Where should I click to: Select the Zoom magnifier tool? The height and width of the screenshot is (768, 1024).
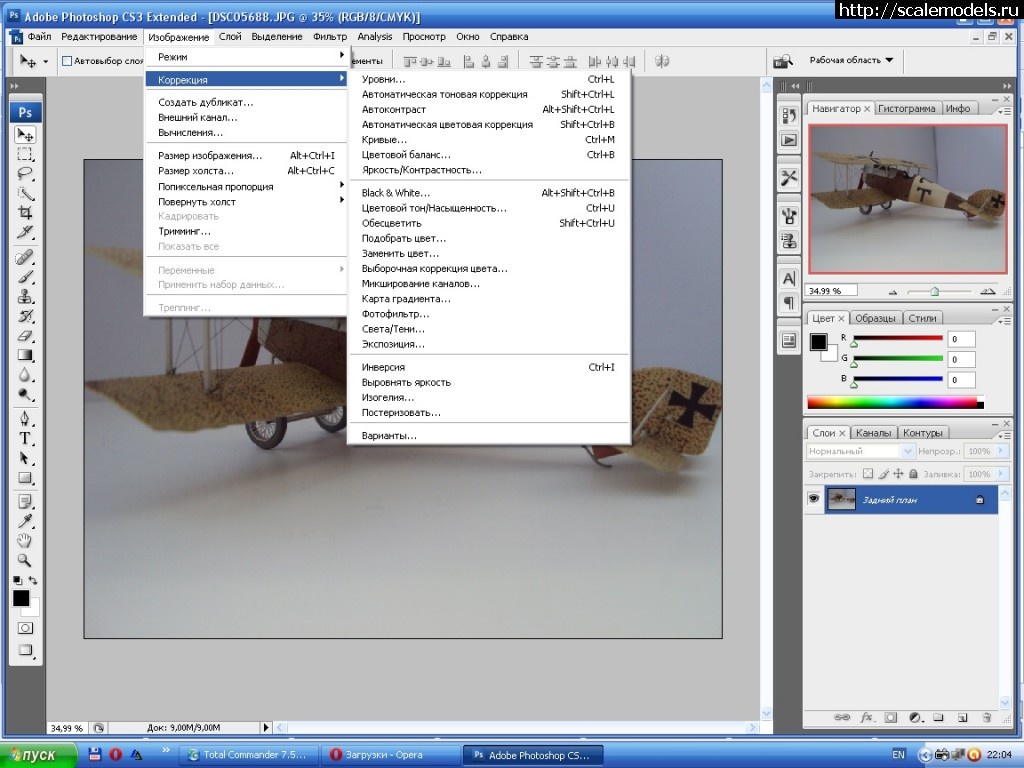point(26,560)
